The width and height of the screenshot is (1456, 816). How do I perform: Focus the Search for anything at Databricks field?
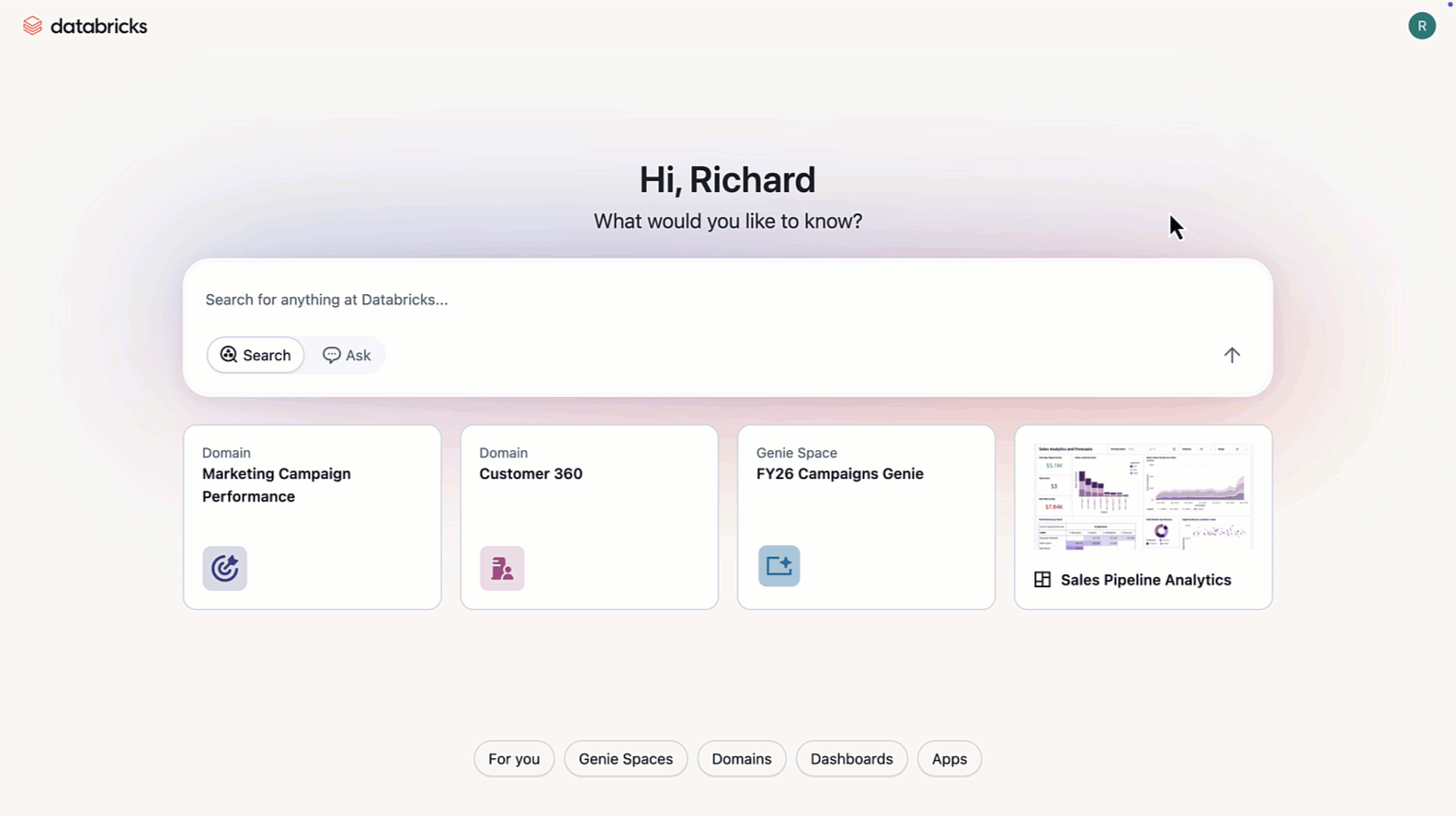(727, 300)
